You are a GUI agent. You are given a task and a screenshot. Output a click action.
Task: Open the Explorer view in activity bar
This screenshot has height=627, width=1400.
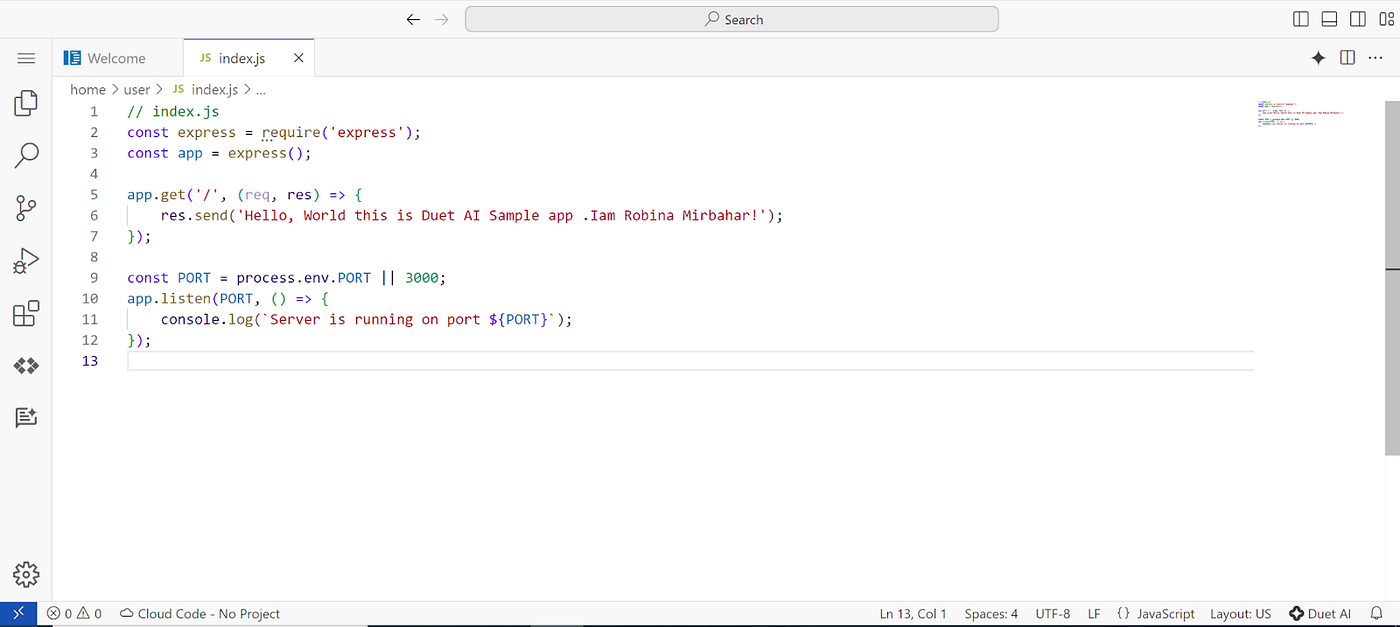(26, 103)
